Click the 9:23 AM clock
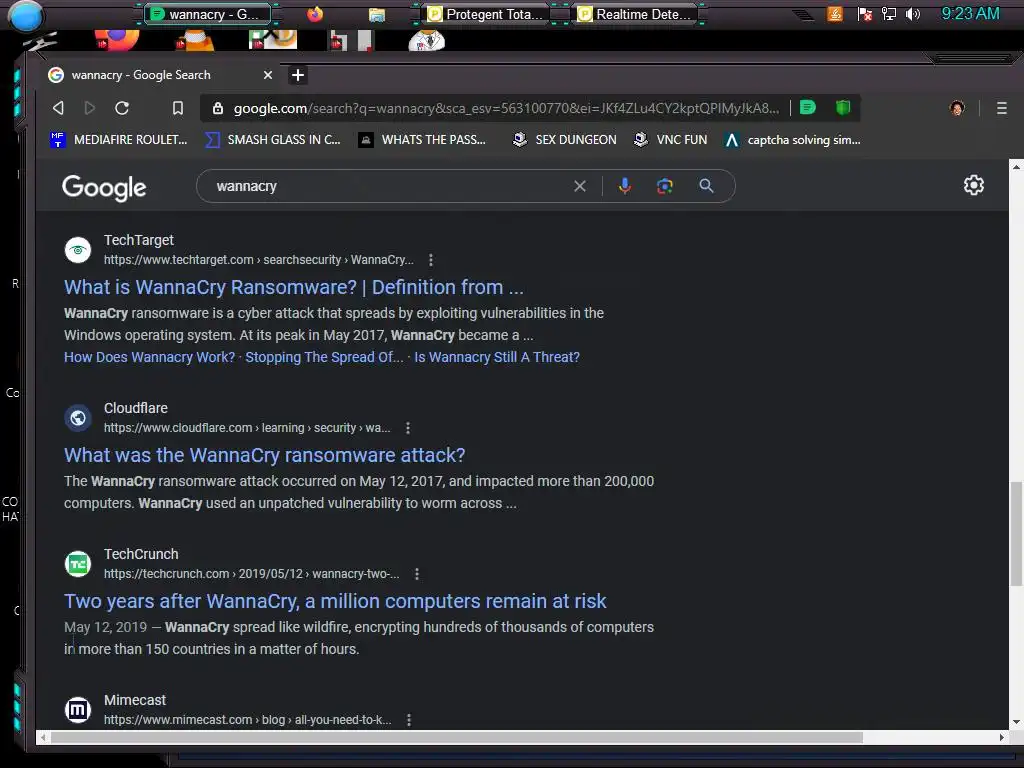This screenshot has width=1024, height=768. (970, 14)
